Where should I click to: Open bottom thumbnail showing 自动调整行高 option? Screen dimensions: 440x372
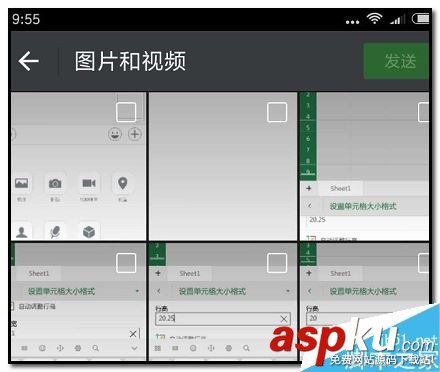(x=79, y=301)
